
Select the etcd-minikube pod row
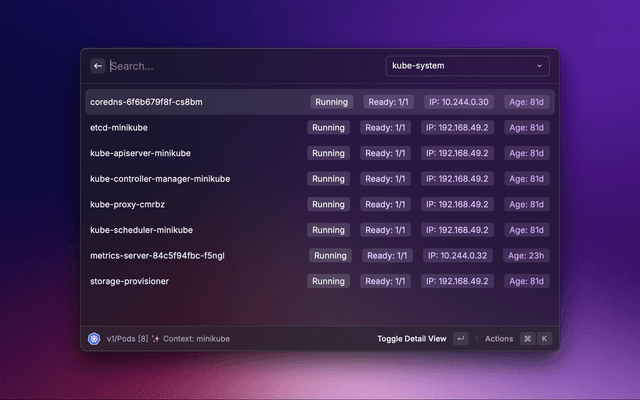tap(127, 128)
